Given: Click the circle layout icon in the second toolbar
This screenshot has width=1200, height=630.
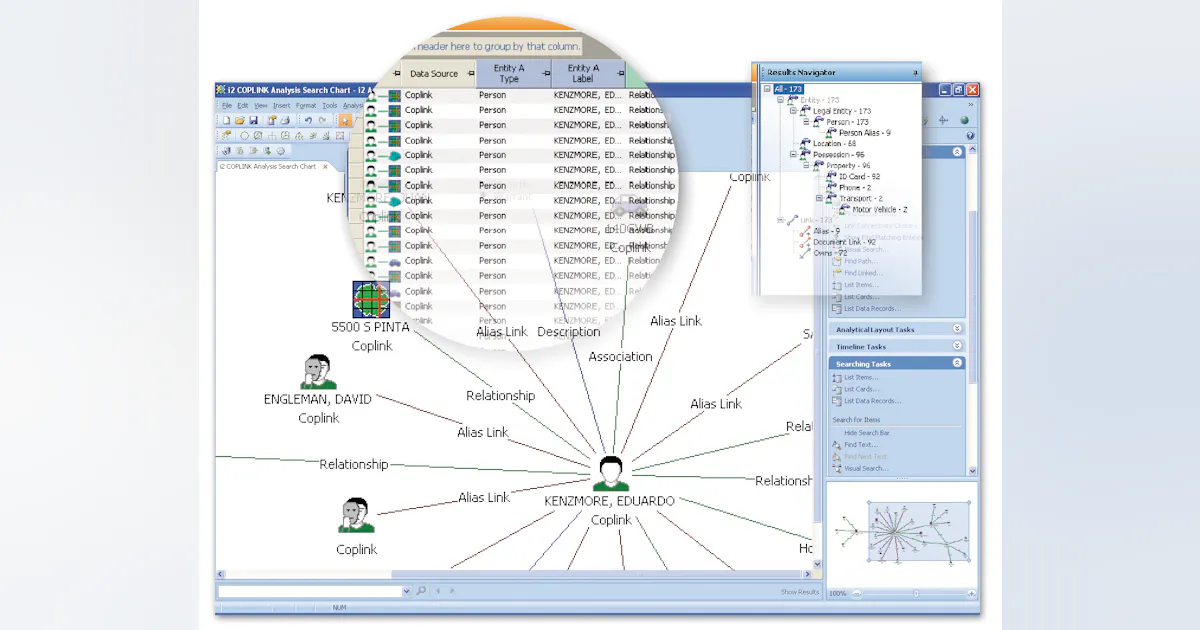Looking at the screenshot, I should 244,135.
